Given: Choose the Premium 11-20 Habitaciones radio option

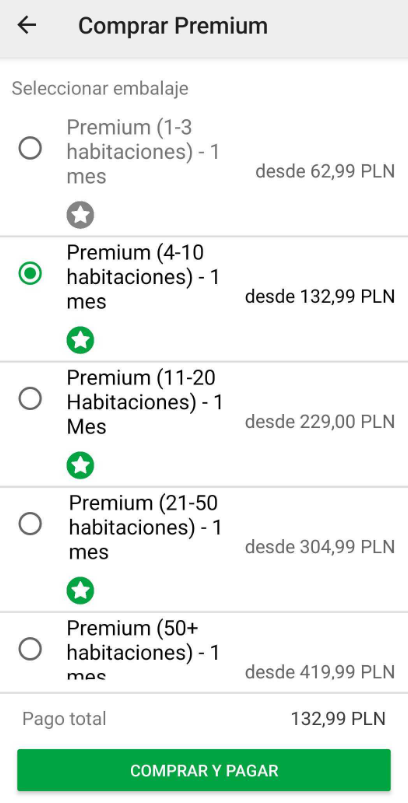Looking at the screenshot, I should 30,399.
